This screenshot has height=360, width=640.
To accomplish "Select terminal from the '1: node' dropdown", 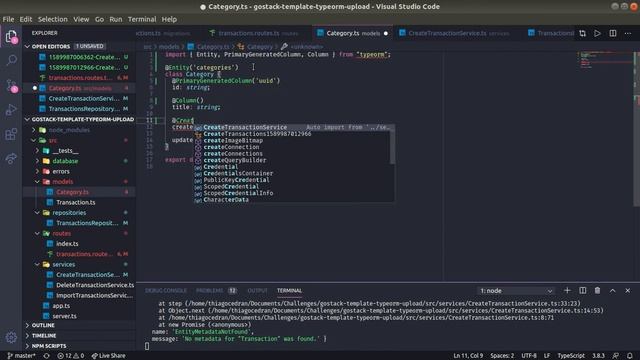I will [x=516, y=291].
